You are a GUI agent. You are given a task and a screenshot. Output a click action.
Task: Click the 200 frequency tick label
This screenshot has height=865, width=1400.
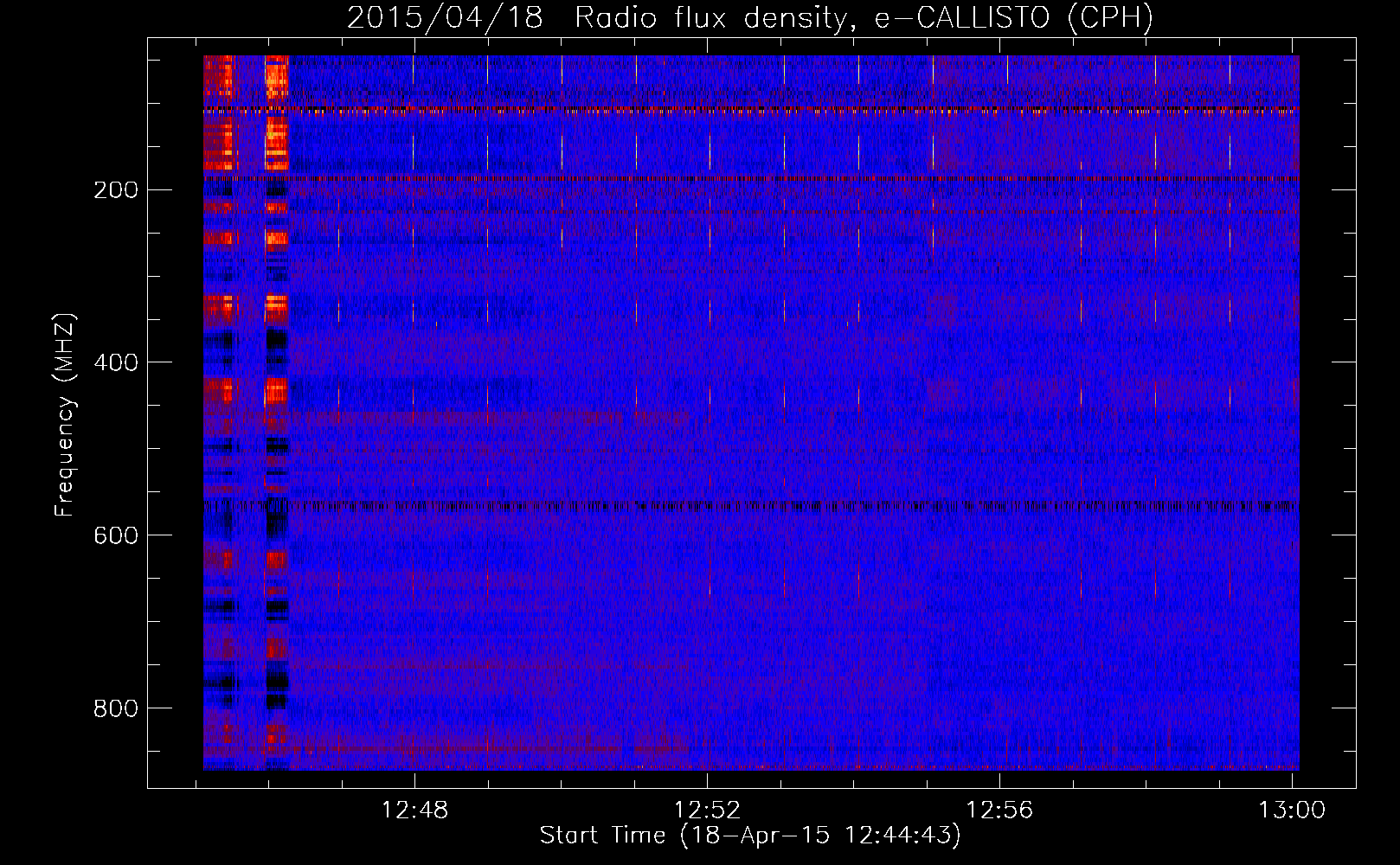115,189
